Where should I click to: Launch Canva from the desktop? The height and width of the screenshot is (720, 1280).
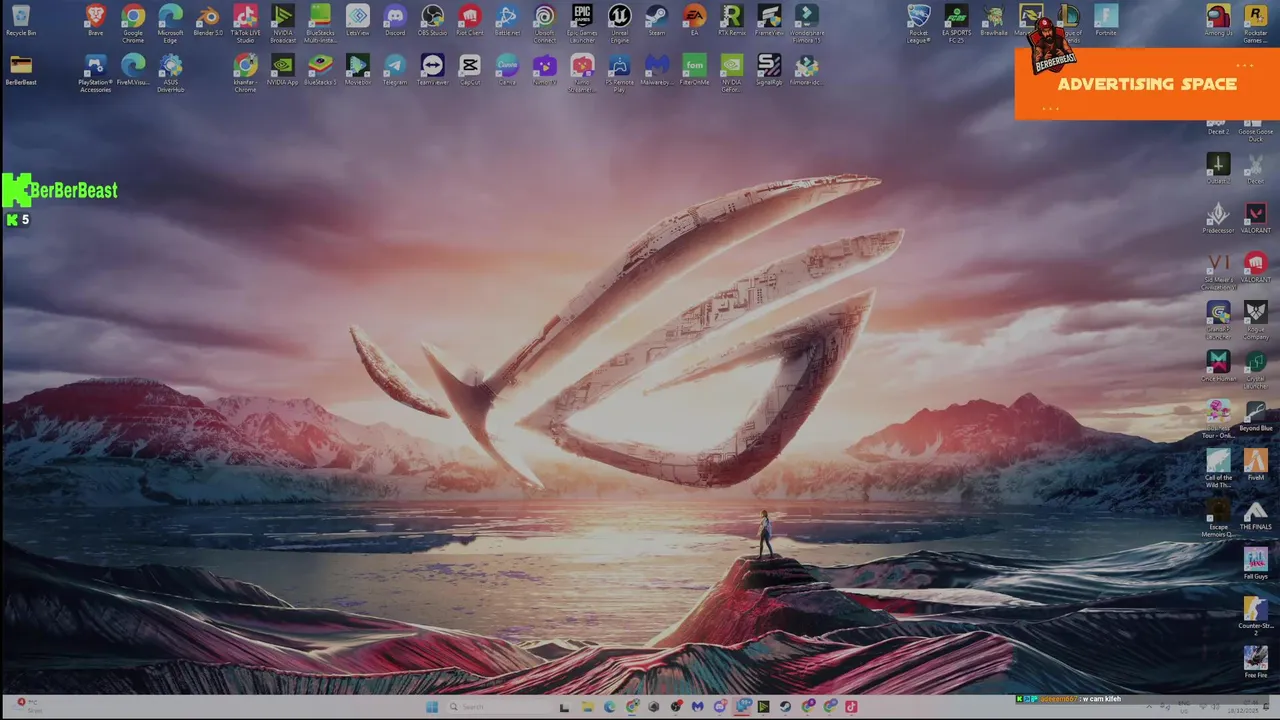(x=507, y=70)
